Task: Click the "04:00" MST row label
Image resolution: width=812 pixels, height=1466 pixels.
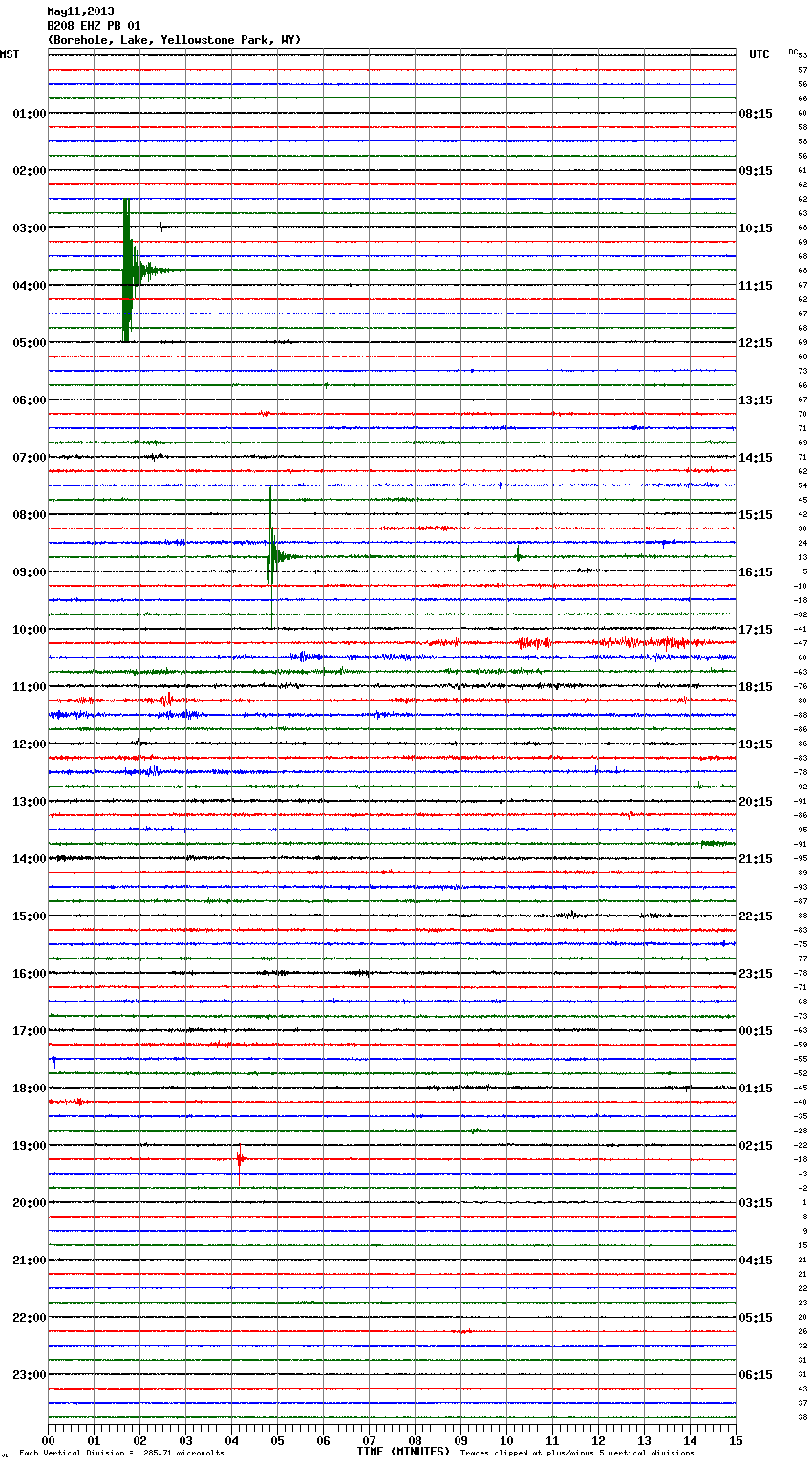Action: tap(30, 286)
